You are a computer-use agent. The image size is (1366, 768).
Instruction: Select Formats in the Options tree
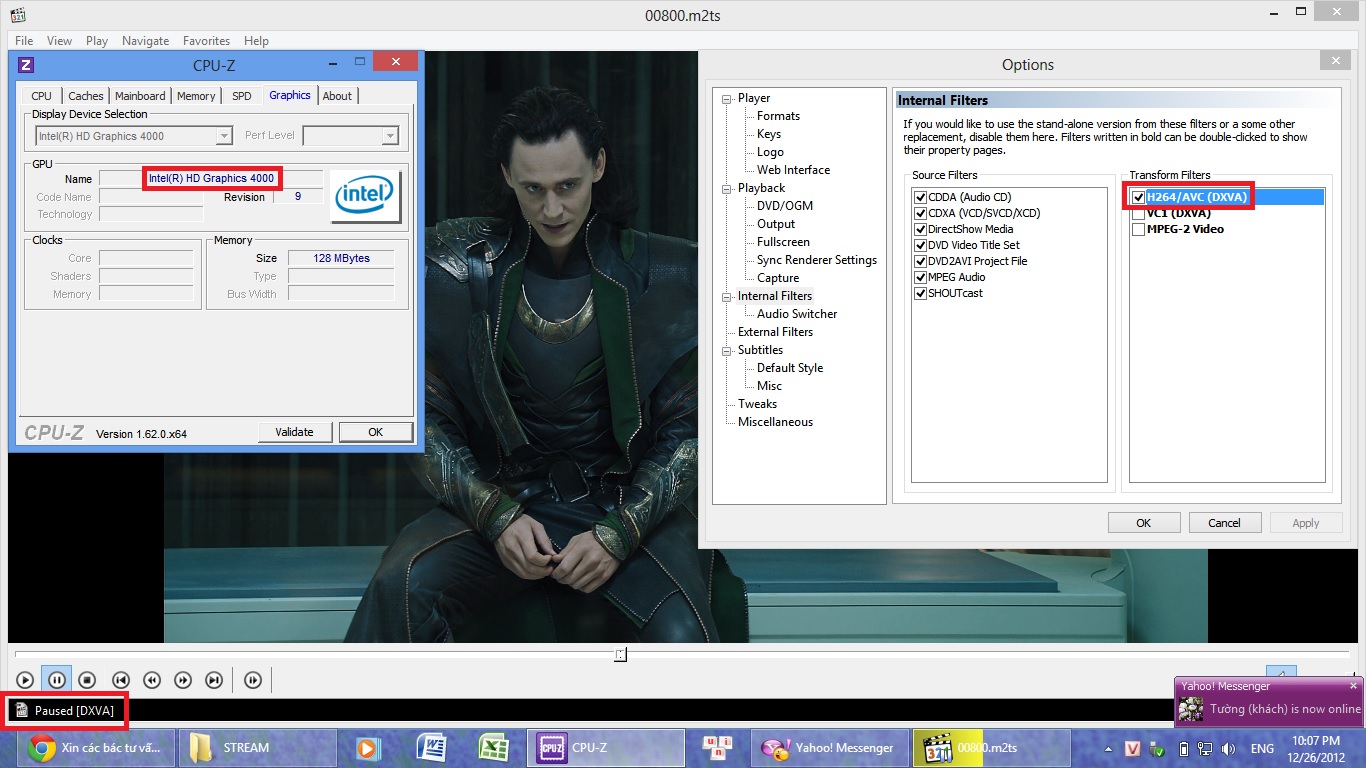pyautogui.click(x=778, y=116)
